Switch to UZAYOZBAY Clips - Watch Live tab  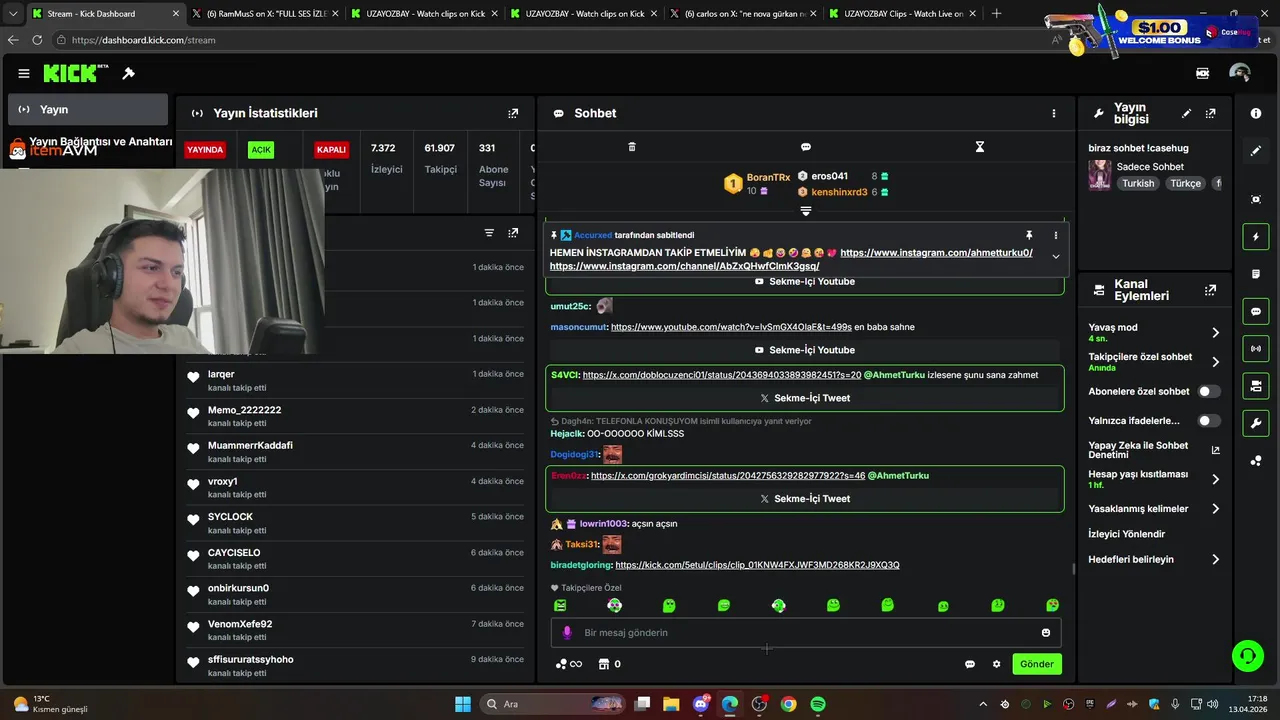coord(902,14)
